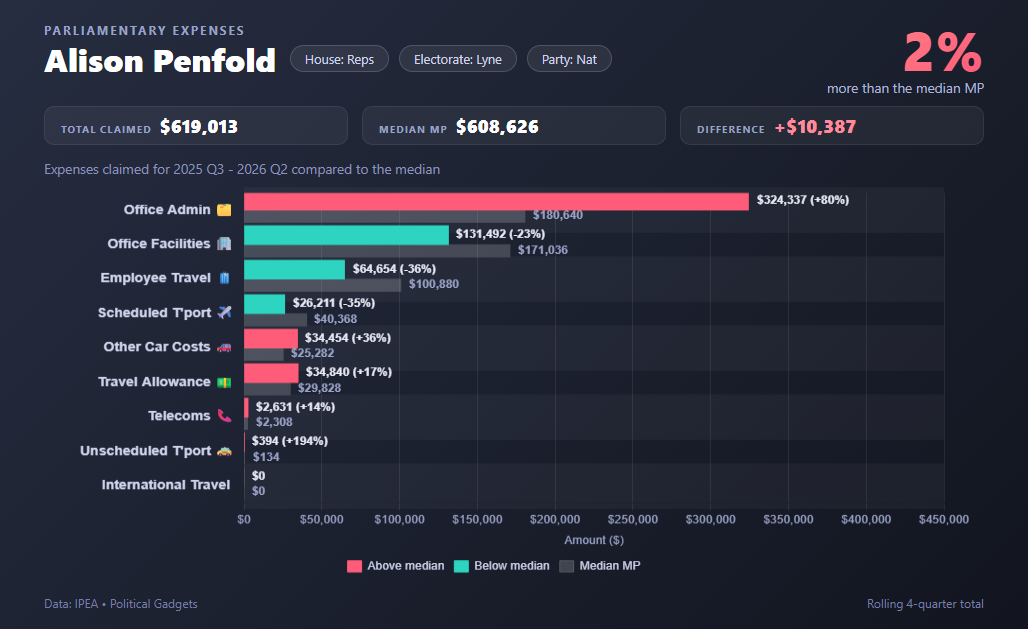
Task: Click the Total Claimed $619,013 card
Action: 195,125
